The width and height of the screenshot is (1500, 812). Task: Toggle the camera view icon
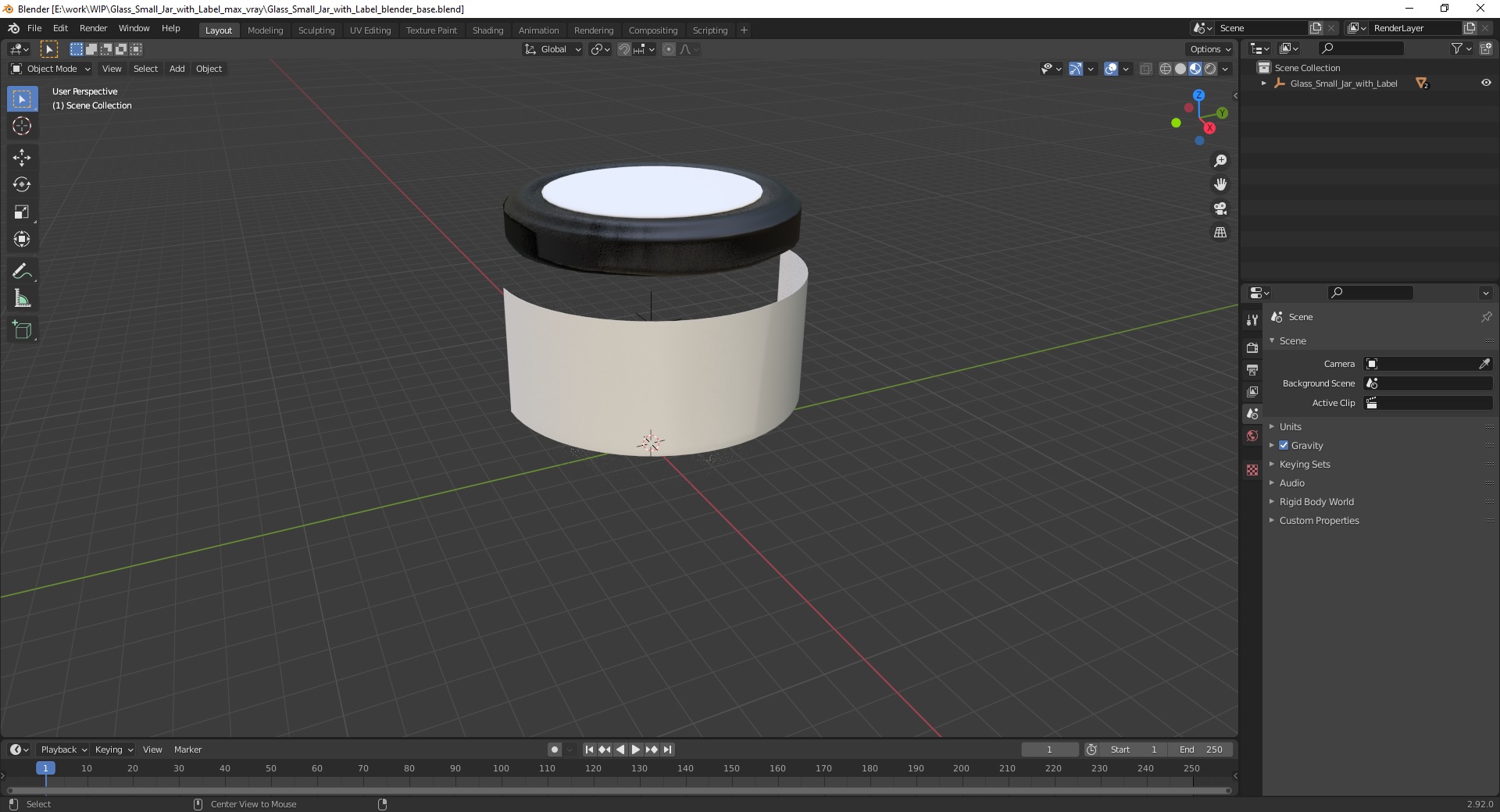(1220, 208)
